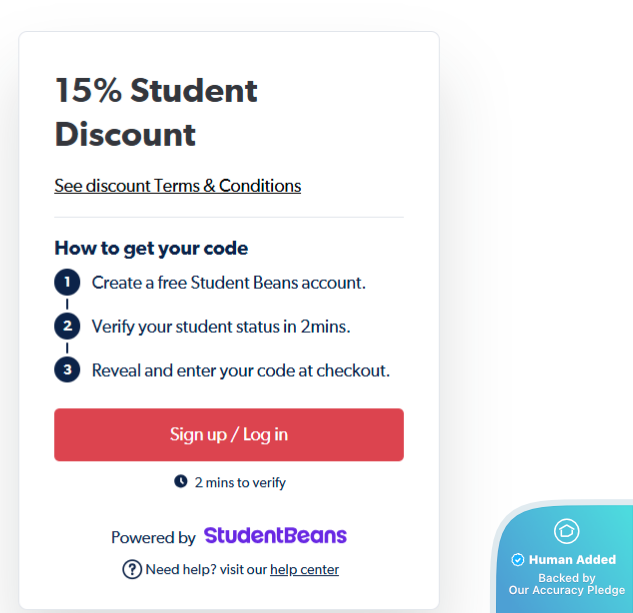Click the Reveal and enter your code text
Viewport: 633px width, 613px height.
point(240,370)
